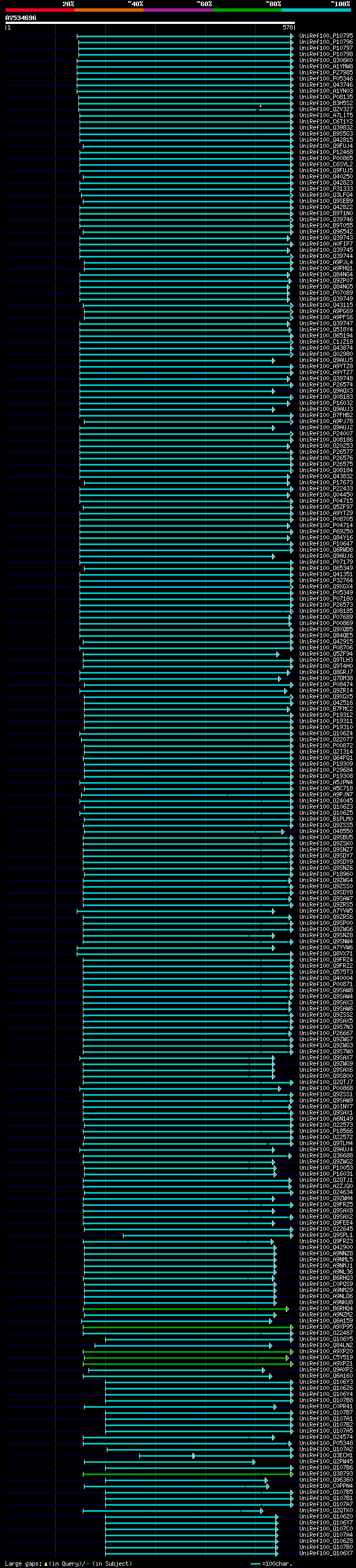Select hit label UniRef100_Q08185
Viewport: 356px width, 1568px height.
tap(325, 611)
